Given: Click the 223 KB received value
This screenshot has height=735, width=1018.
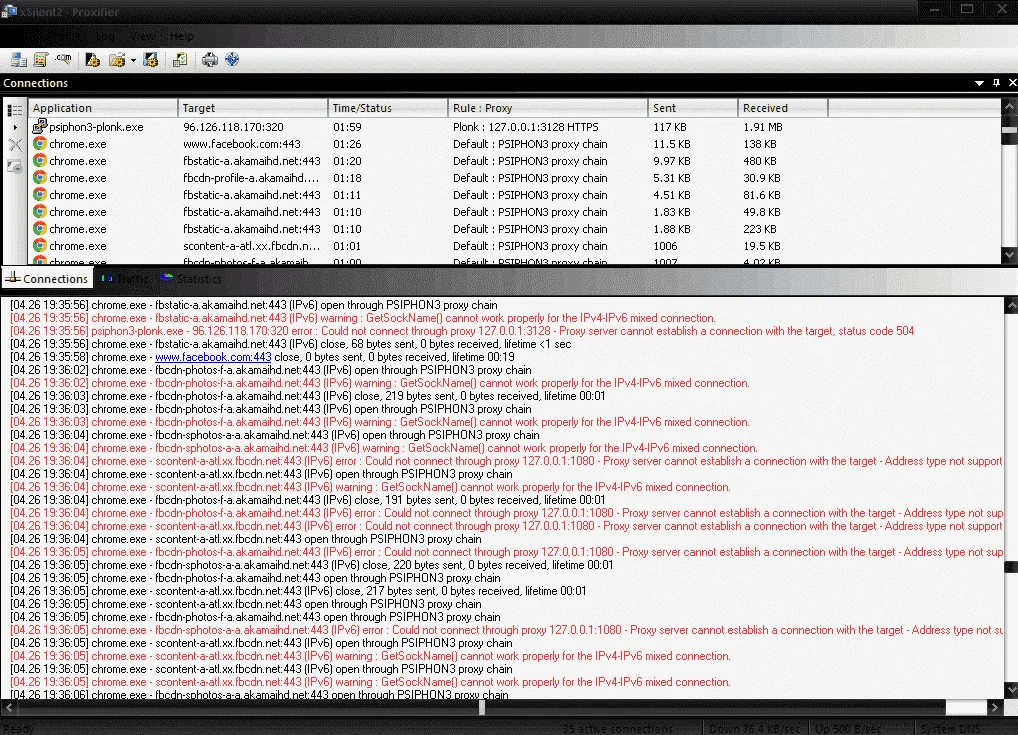Looking at the screenshot, I should click(x=760, y=229).
